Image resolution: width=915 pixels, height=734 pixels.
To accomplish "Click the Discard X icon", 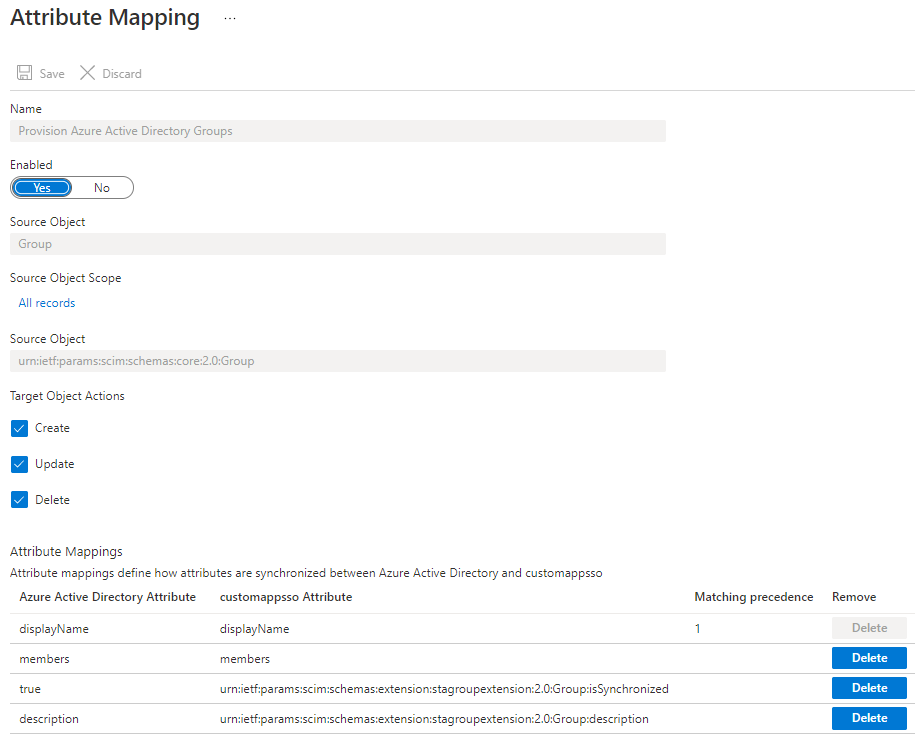I will [88, 73].
